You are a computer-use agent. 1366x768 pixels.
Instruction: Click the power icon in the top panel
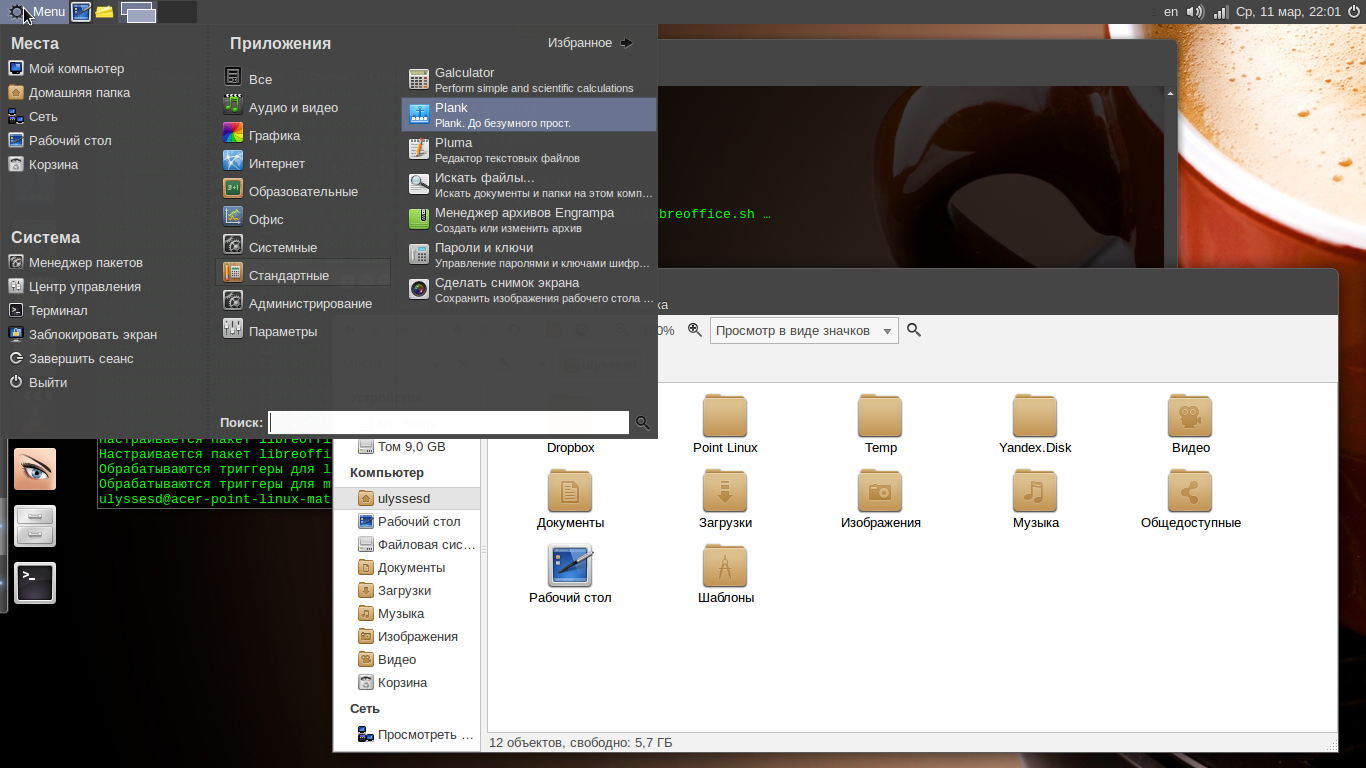[x=1354, y=12]
